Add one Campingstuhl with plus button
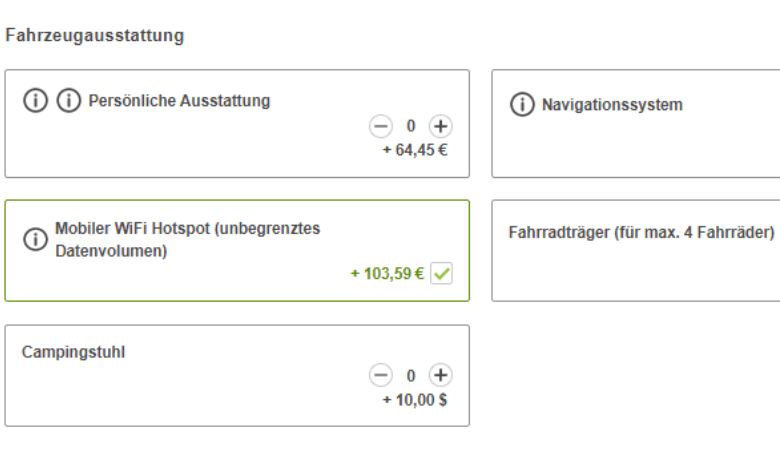780x460 pixels. click(441, 375)
